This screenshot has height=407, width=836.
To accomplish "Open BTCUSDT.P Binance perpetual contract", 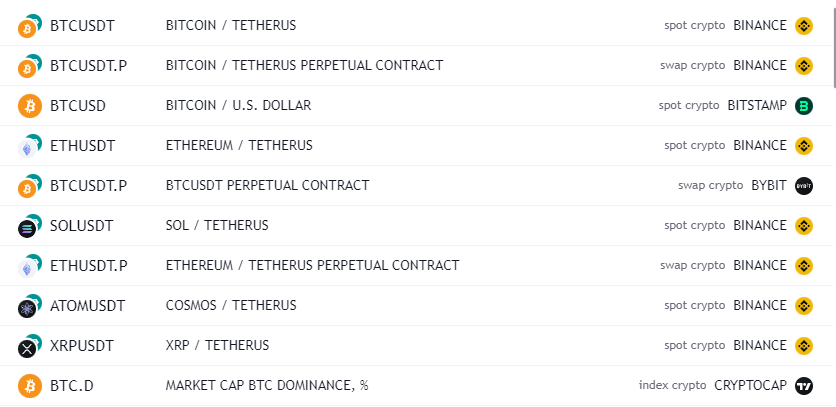I will [x=88, y=66].
